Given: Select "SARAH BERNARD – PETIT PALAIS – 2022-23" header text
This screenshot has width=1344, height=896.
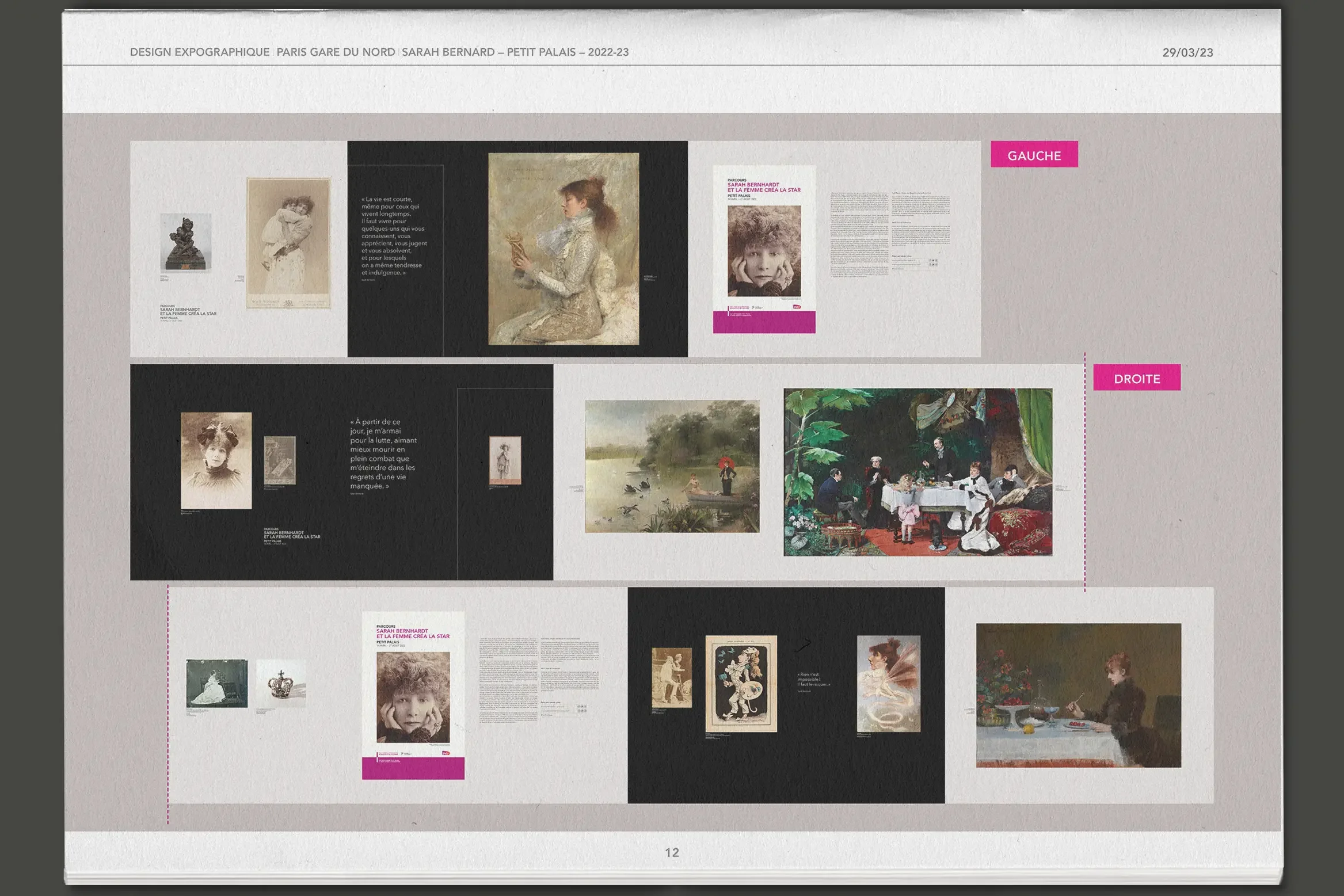Looking at the screenshot, I should [515, 52].
